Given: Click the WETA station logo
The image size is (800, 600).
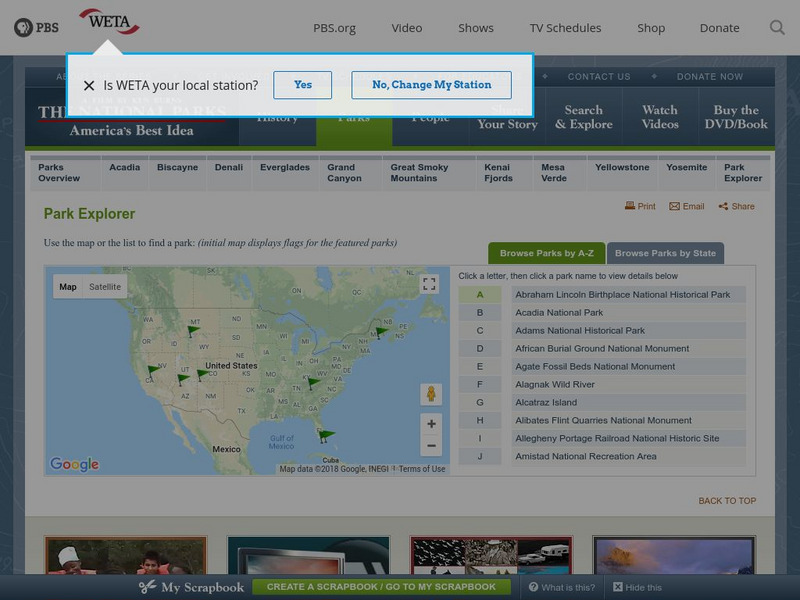Looking at the screenshot, I should click(108, 23).
